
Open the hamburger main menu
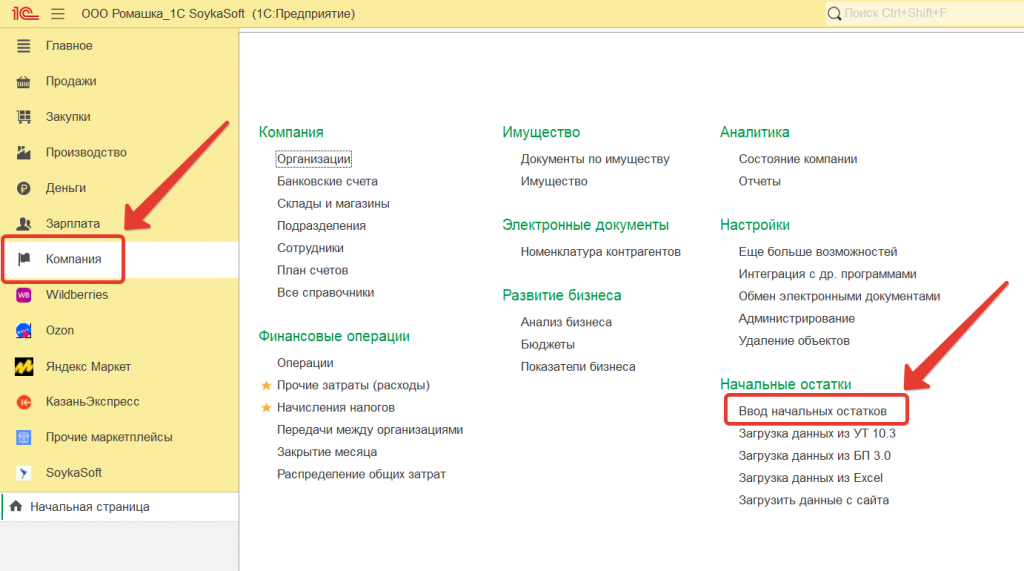(57, 14)
